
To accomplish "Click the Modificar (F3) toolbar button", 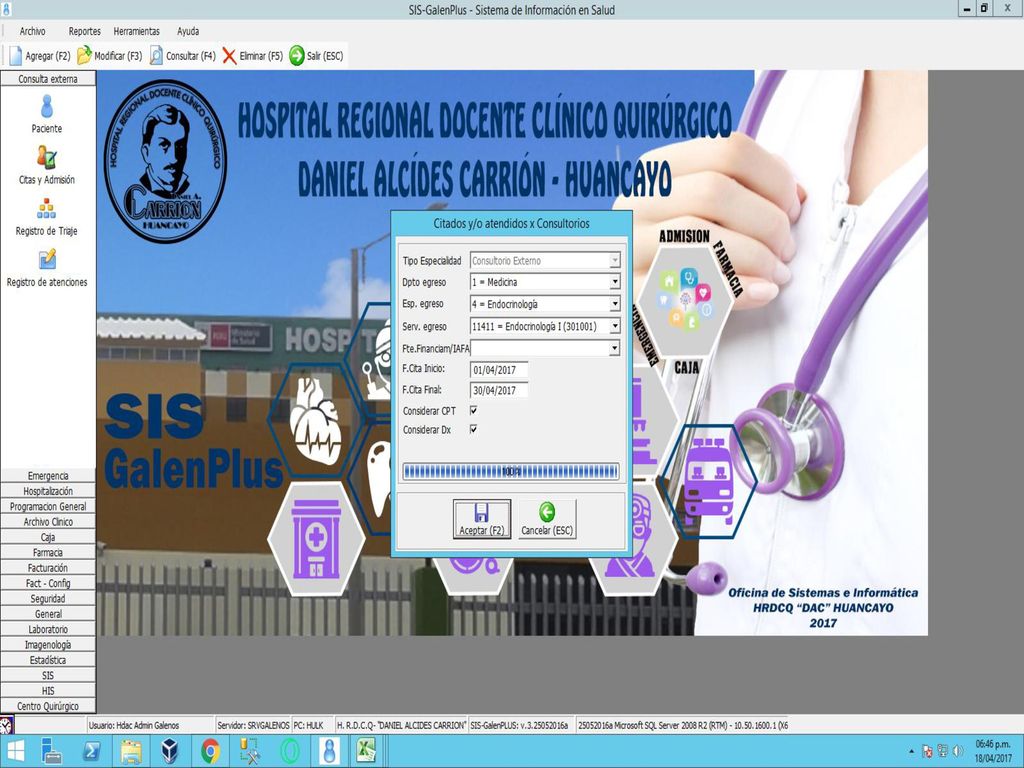I will pos(110,56).
